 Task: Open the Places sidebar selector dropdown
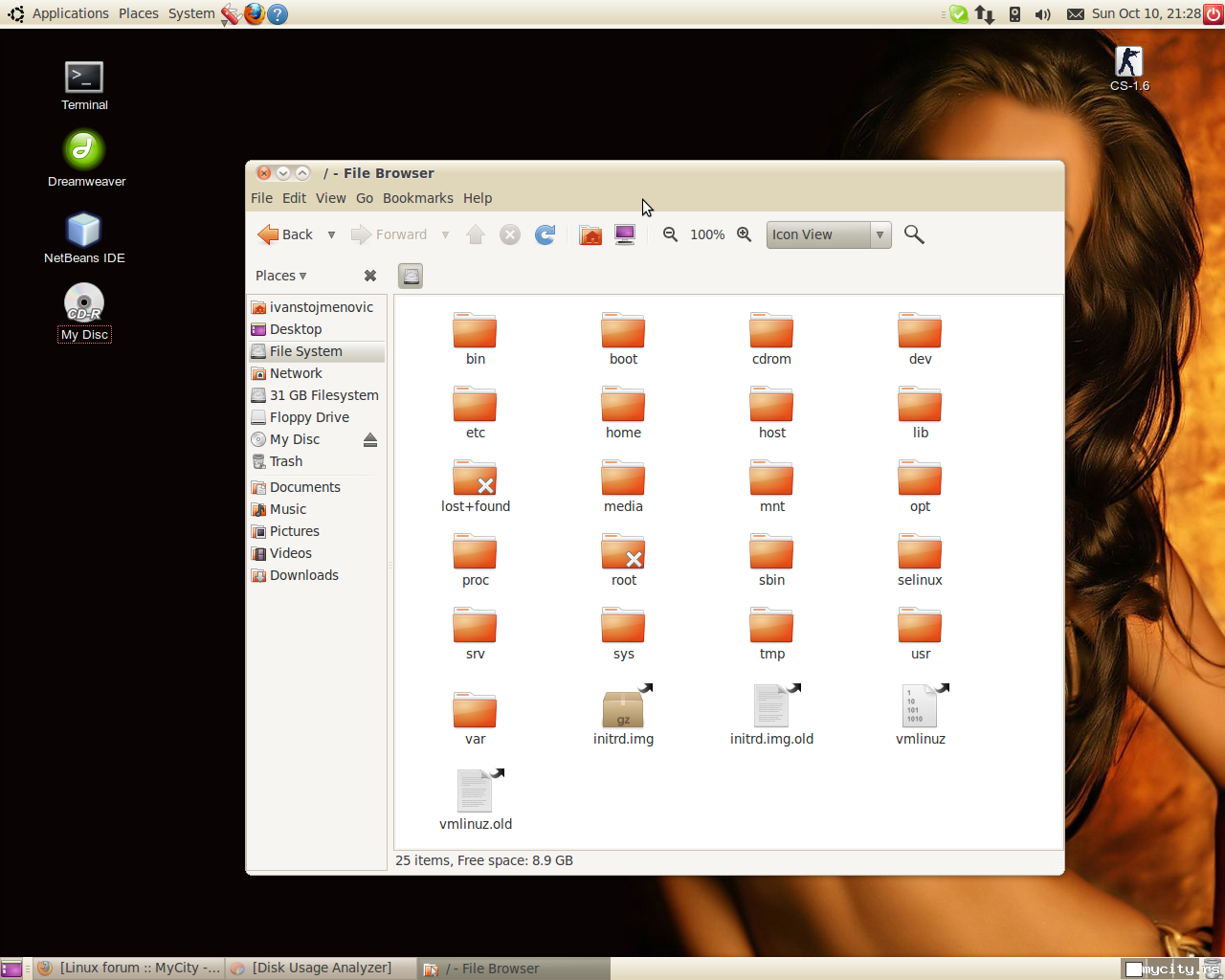[x=281, y=276]
